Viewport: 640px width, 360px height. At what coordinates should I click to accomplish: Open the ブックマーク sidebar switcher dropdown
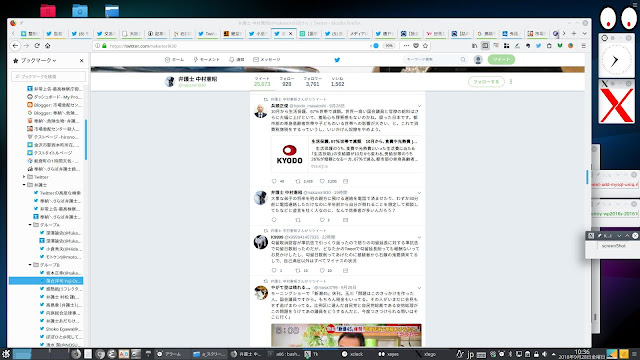click(x=38, y=60)
